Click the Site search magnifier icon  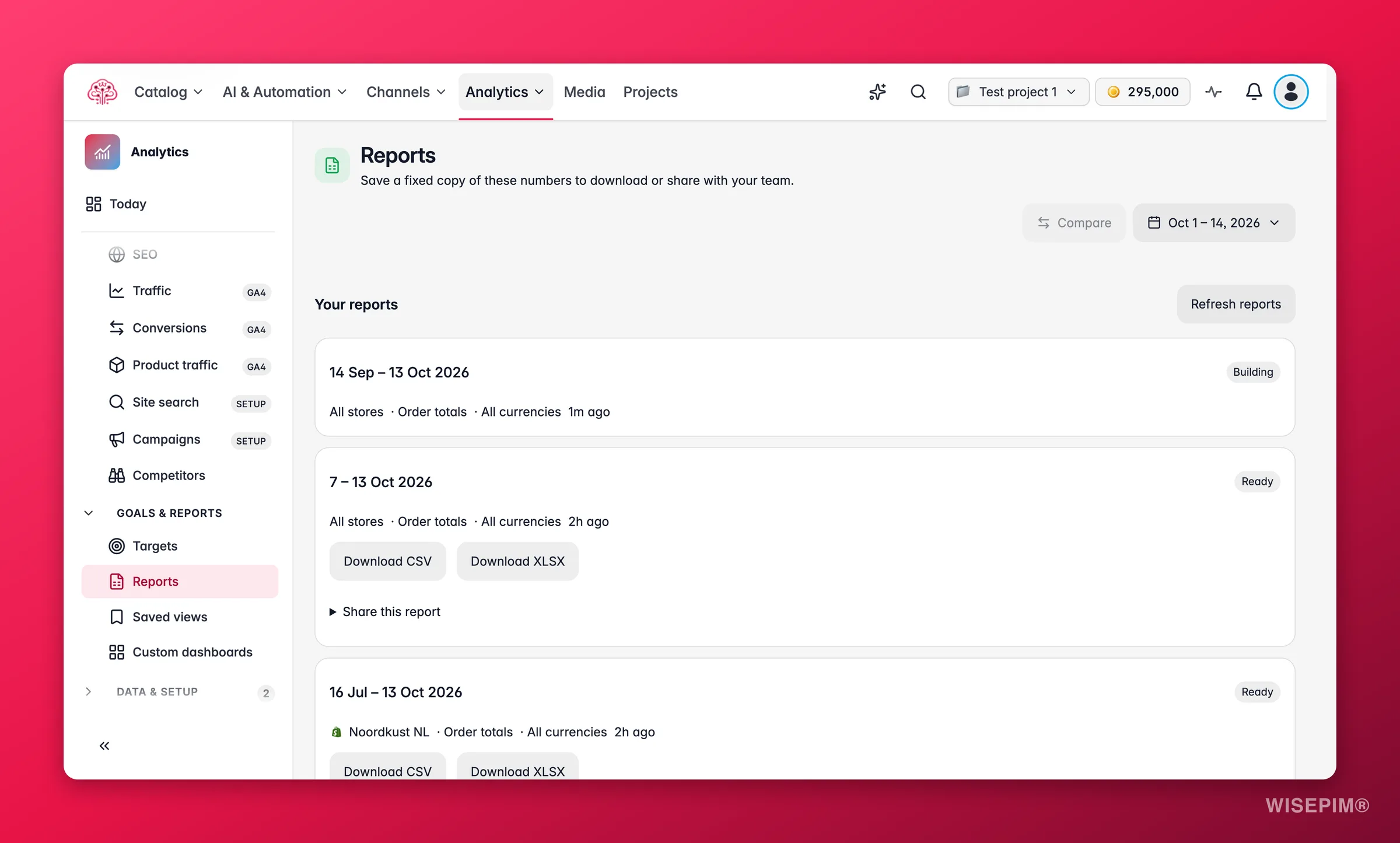(x=117, y=403)
